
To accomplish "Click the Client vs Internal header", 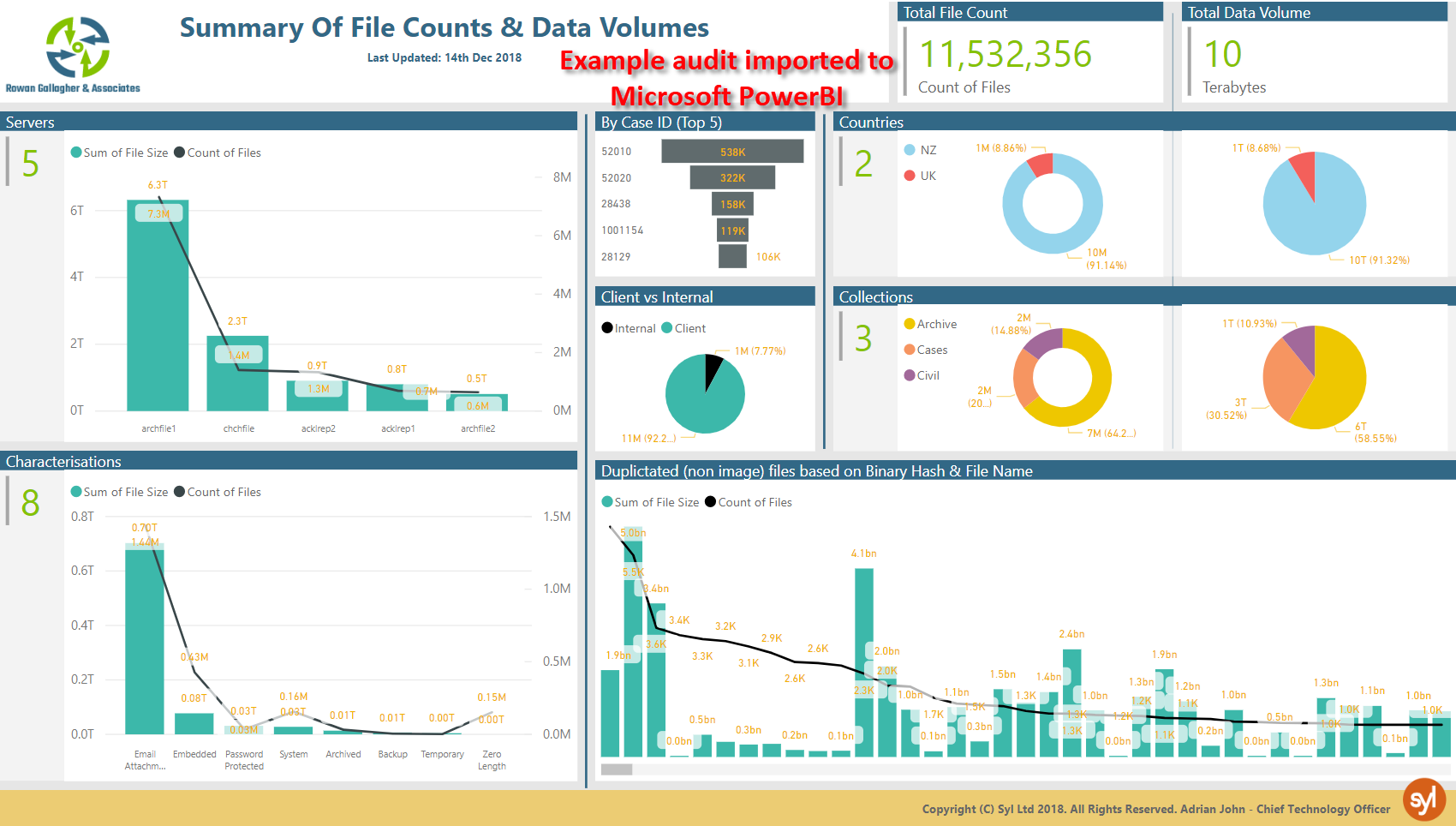I will [705, 296].
